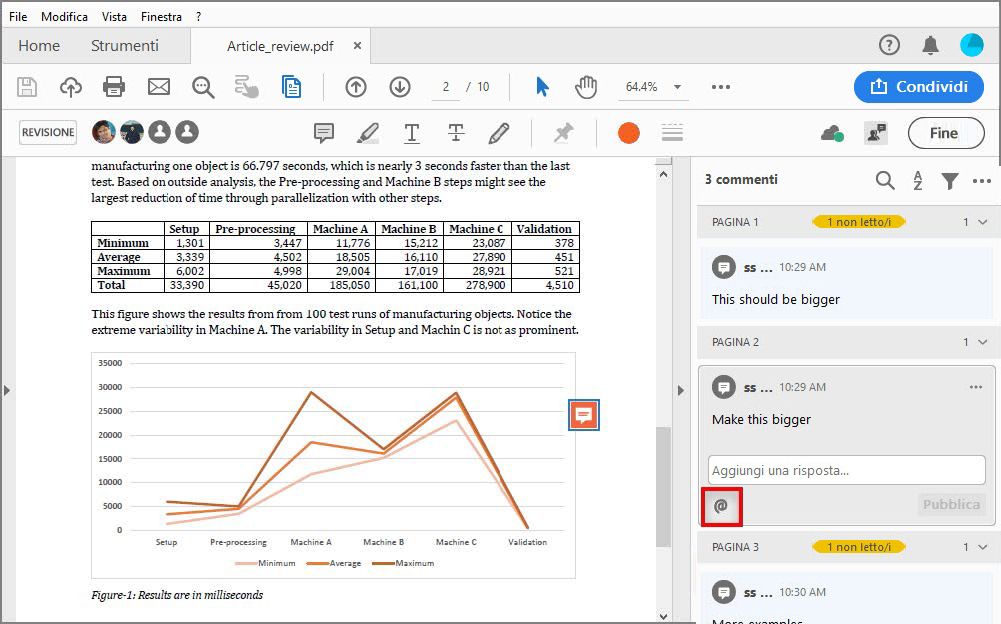The width and height of the screenshot is (1001, 624).
Task: Open the Modifica menu
Action: (x=64, y=17)
